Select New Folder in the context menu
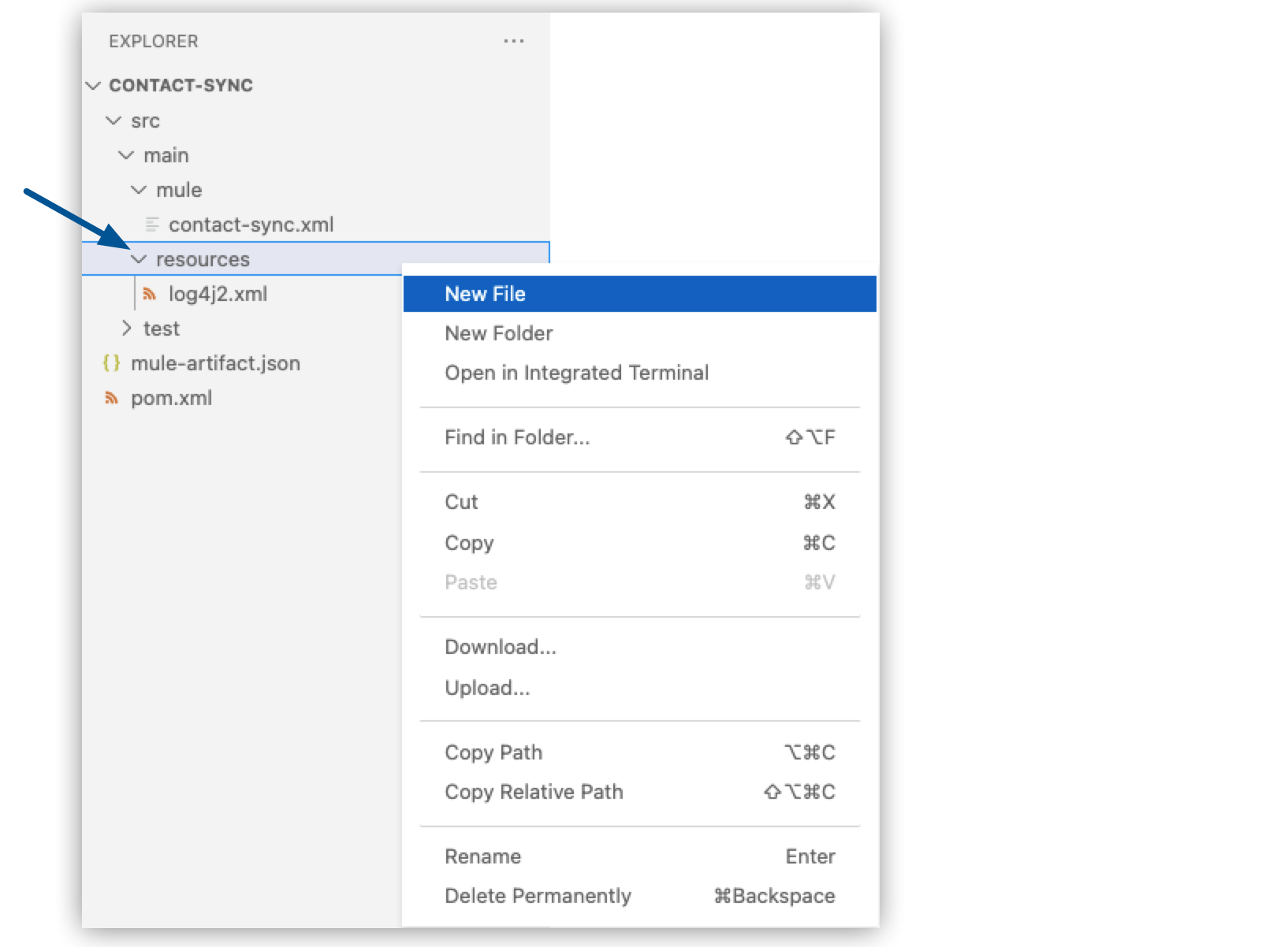 pos(499,333)
